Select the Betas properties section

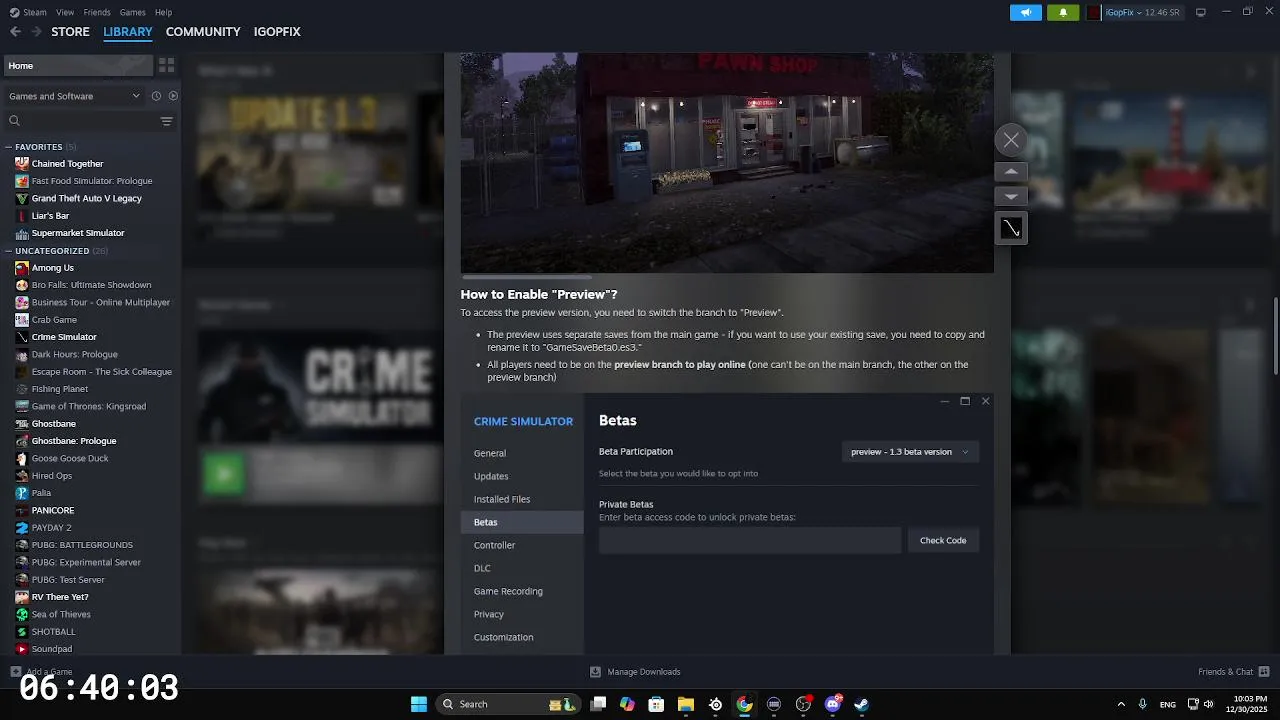(522, 522)
